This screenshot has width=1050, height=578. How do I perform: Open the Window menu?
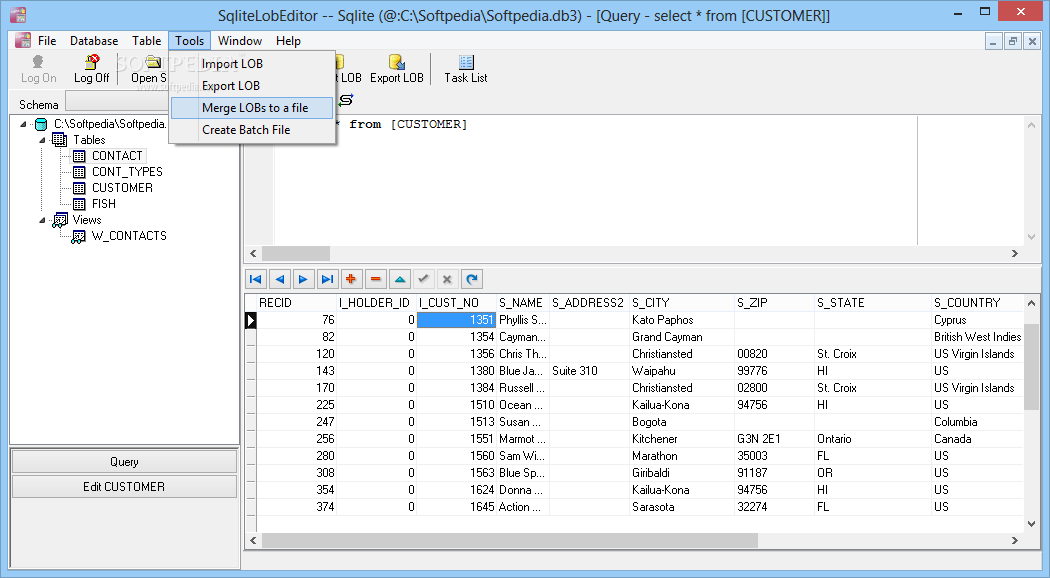point(240,41)
